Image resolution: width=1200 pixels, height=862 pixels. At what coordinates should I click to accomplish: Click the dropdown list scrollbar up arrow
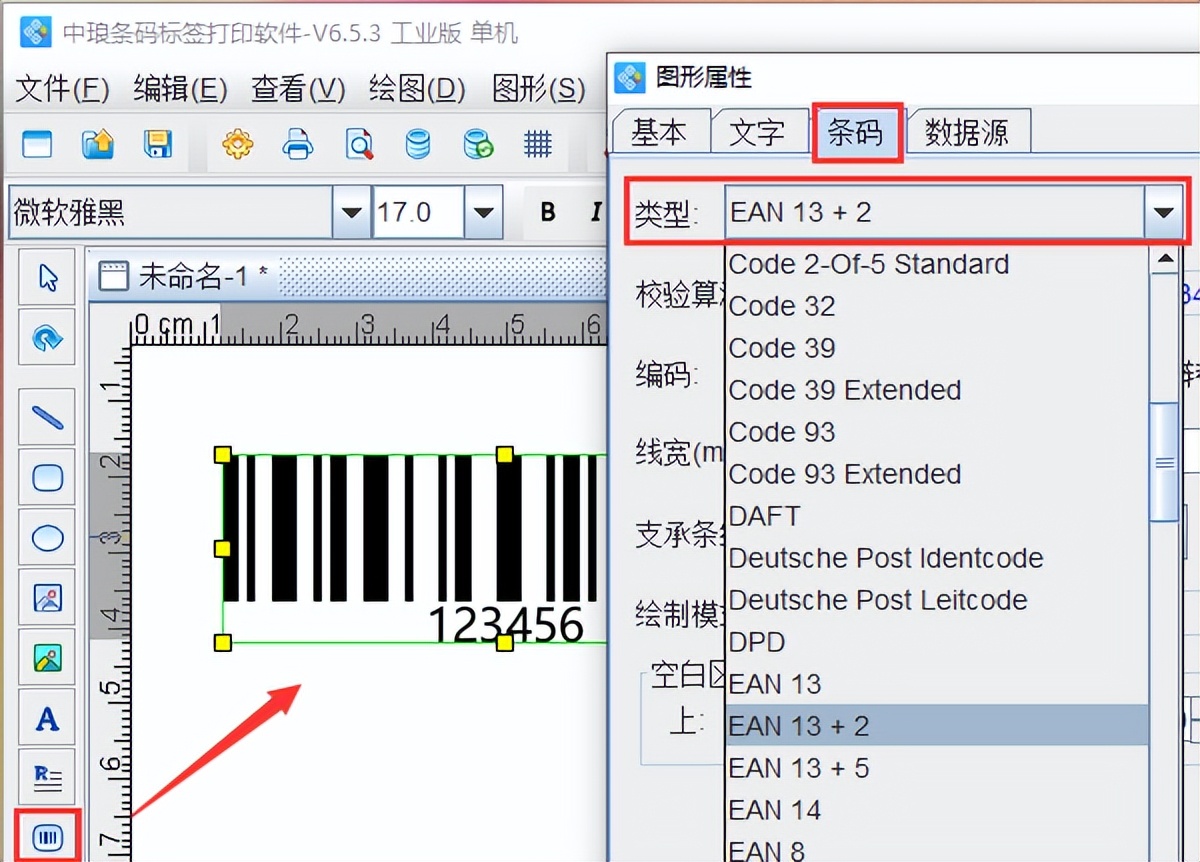[x=1165, y=258]
